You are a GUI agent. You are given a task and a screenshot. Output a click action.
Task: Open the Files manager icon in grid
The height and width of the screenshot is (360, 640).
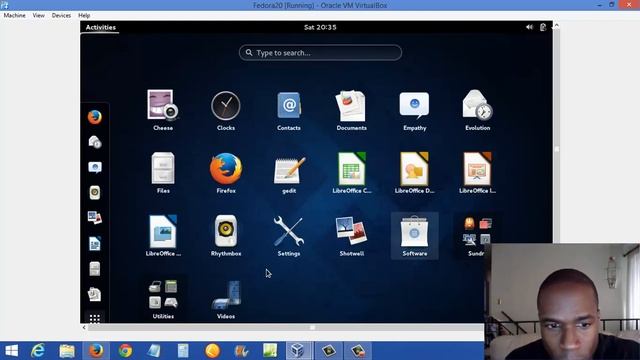(x=163, y=173)
